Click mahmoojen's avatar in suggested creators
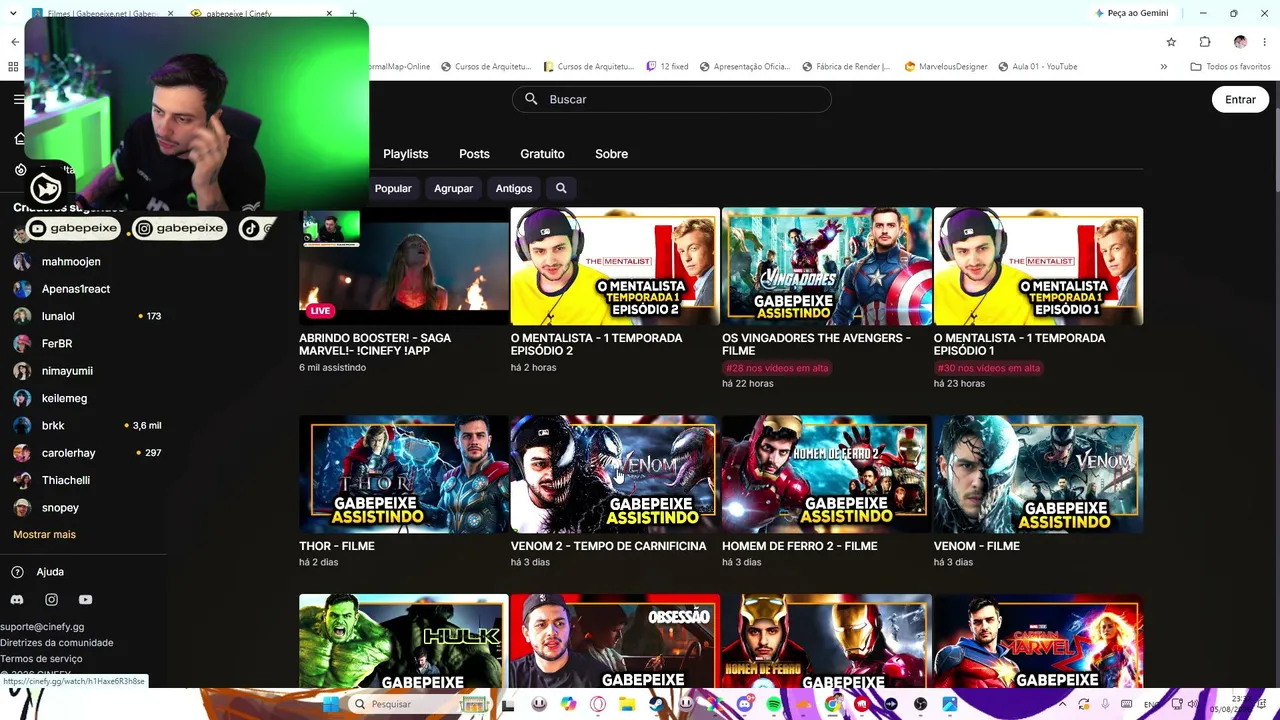This screenshot has width=1280, height=720. [x=22, y=262]
